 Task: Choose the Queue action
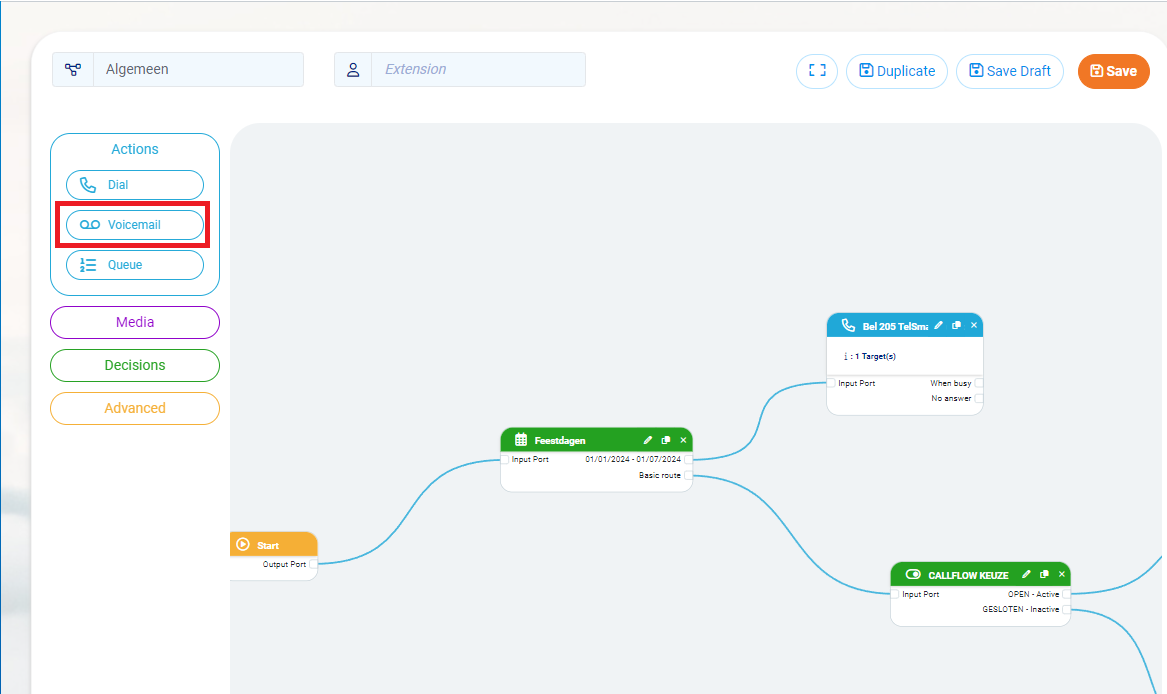tap(135, 265)
